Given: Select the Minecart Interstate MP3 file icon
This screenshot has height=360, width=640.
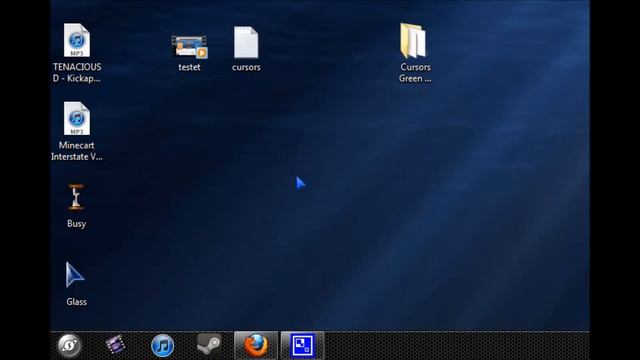Looking at the screenshot, I should click(x=77, y=118).
